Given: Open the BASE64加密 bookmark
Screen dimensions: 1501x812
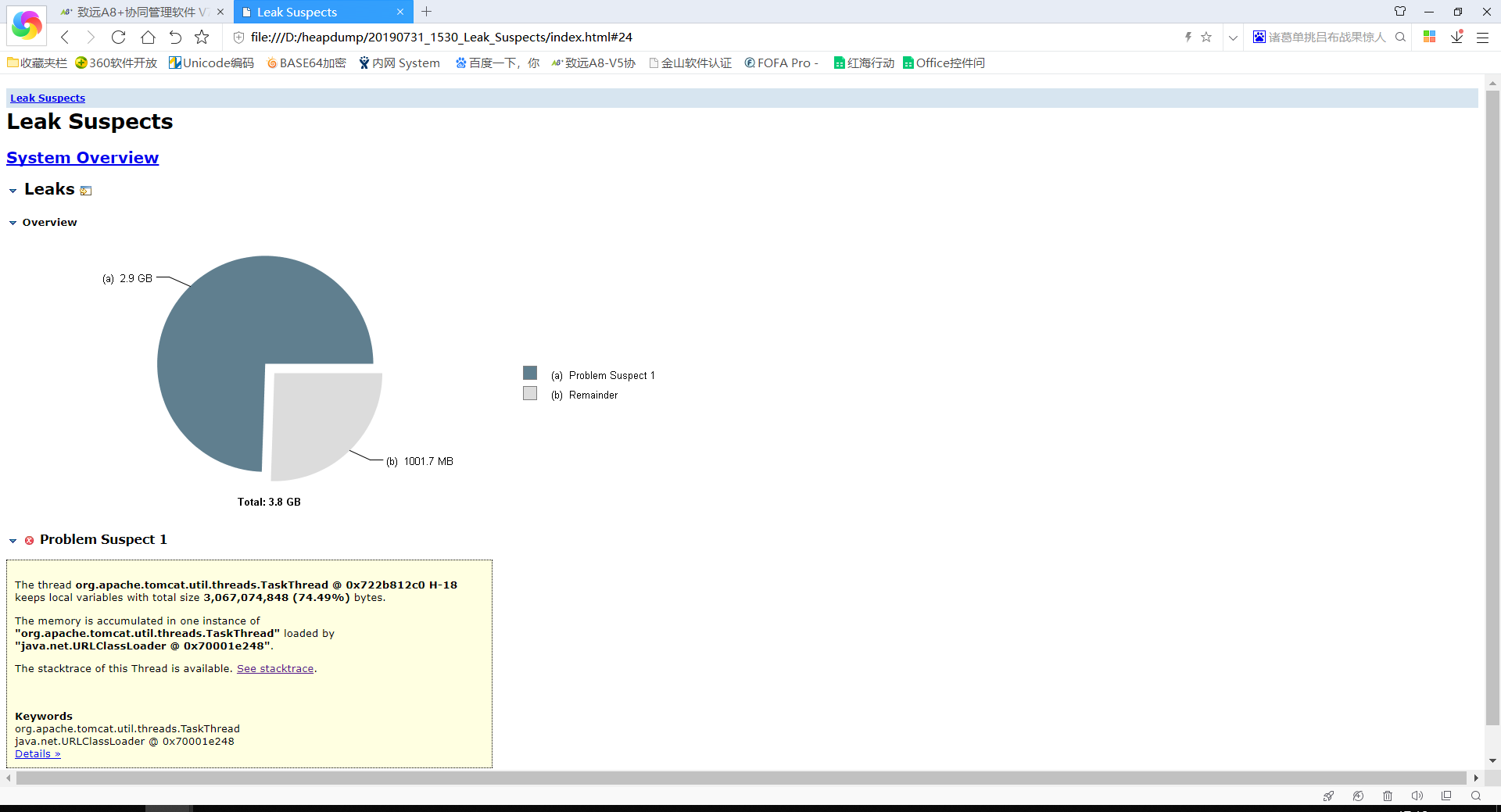Looking at the screenshot, I should [306, 63].
